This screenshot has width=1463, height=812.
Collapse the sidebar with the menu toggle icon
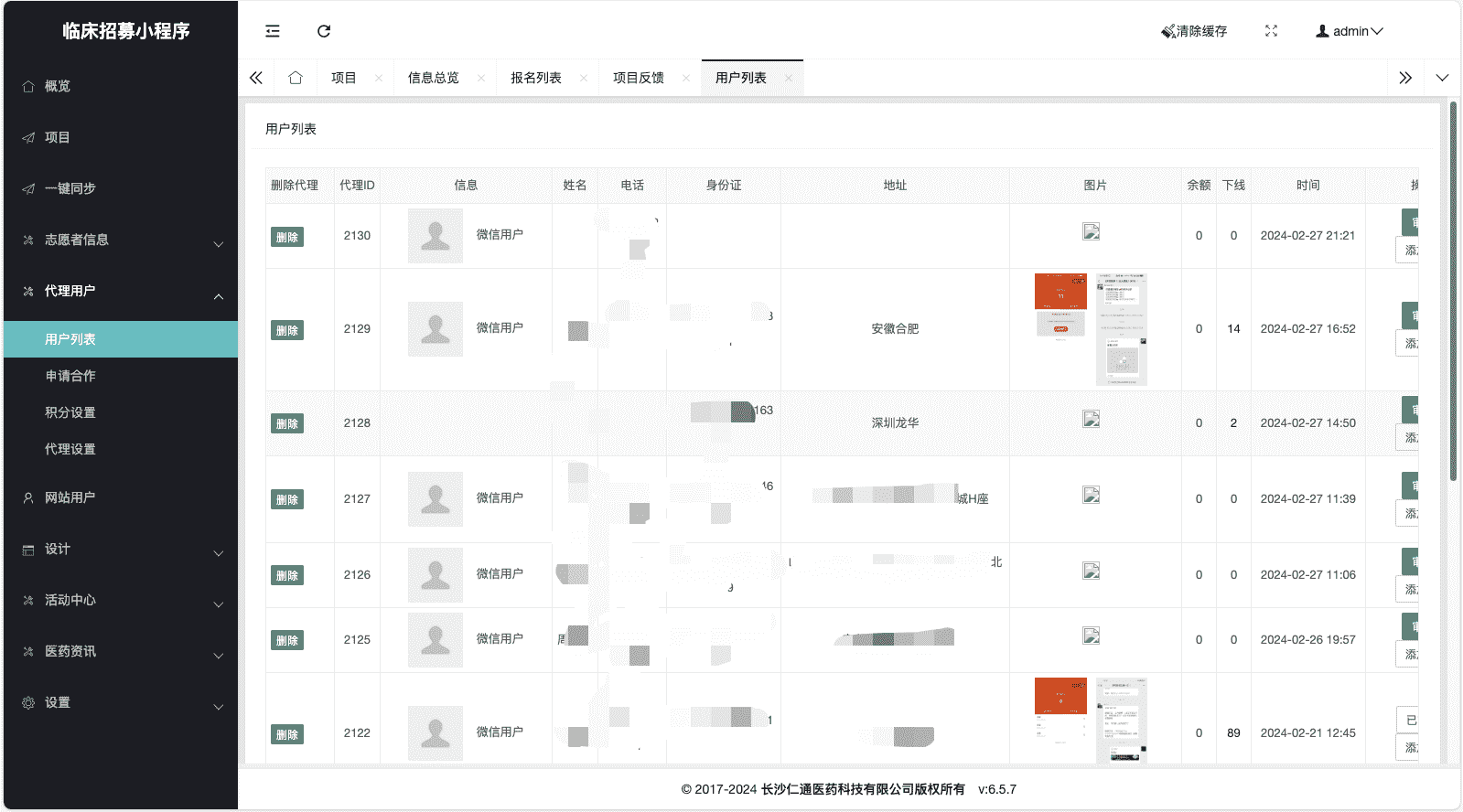coord(273,31)
